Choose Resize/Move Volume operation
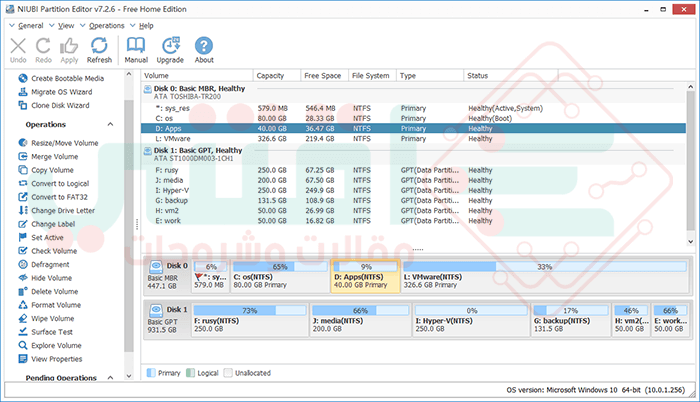Image resolution: width=700 pixels, height=402 pixels. coord(58,143)
